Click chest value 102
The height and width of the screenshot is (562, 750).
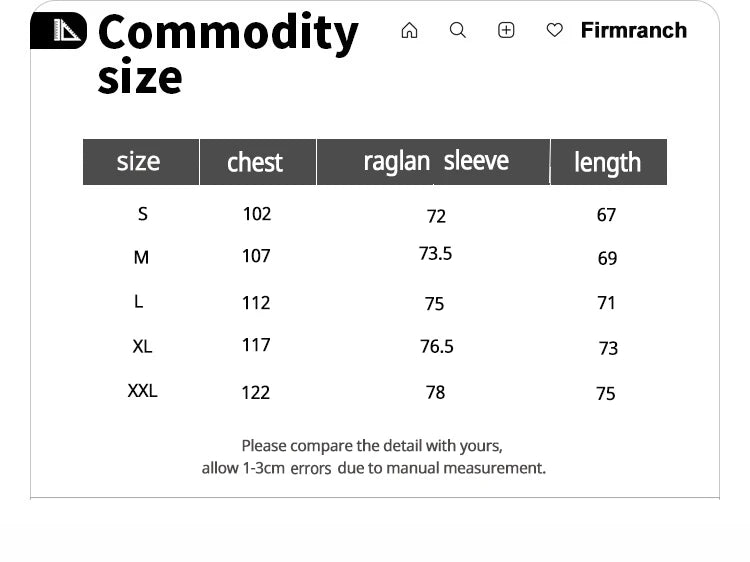click(257, 214)
